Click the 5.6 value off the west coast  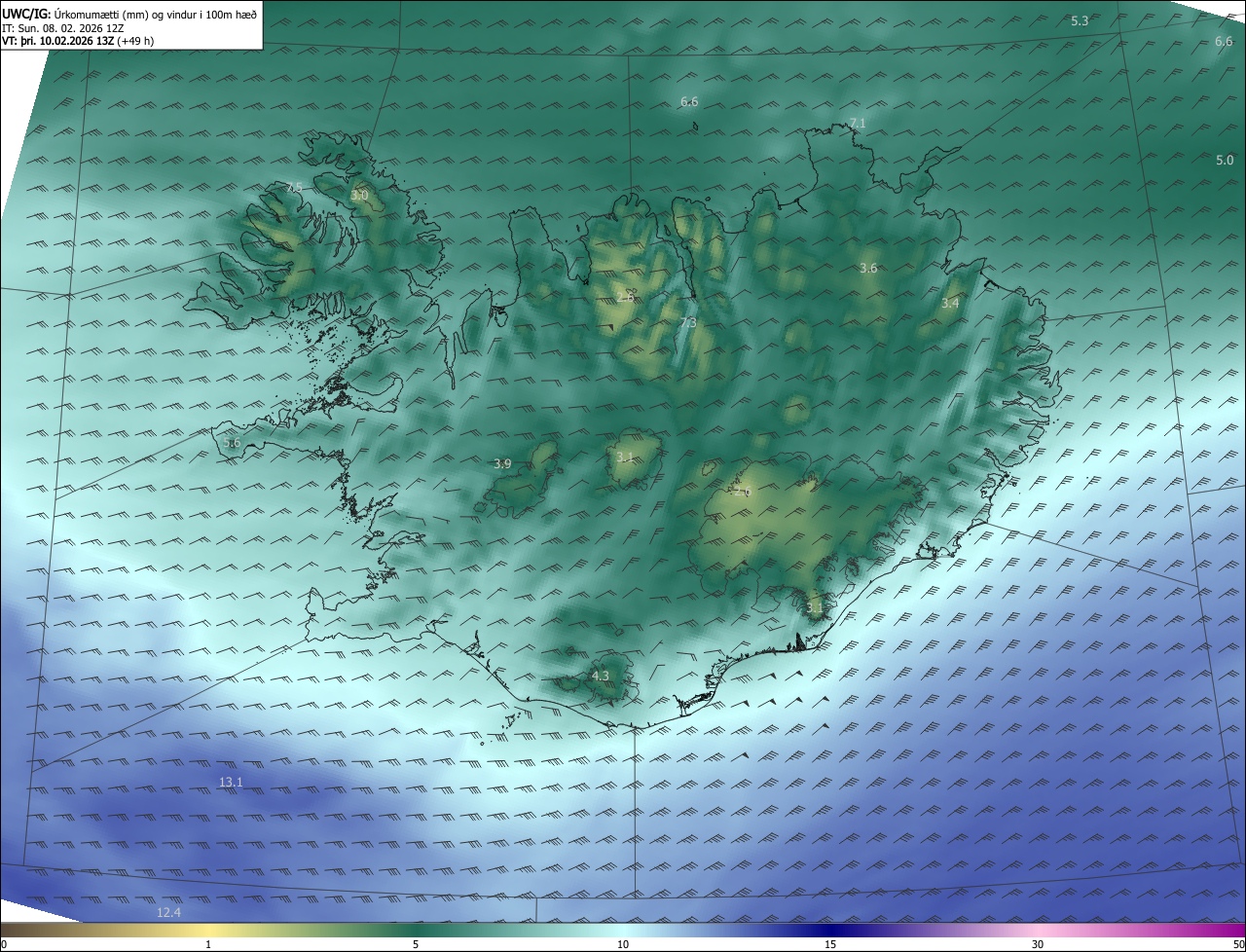tap(232, 442)
